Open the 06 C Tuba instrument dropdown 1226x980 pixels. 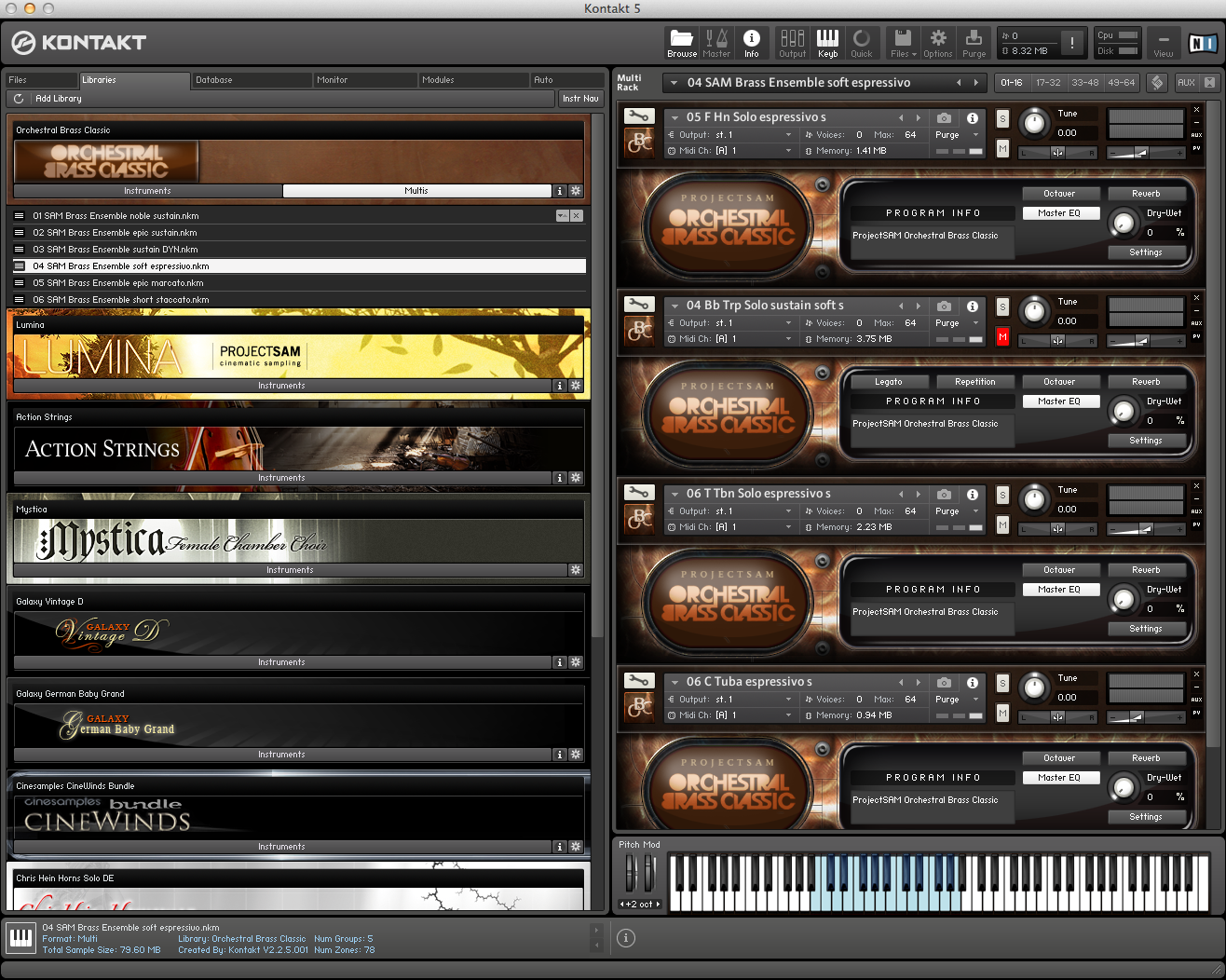[x=674, y=682]
